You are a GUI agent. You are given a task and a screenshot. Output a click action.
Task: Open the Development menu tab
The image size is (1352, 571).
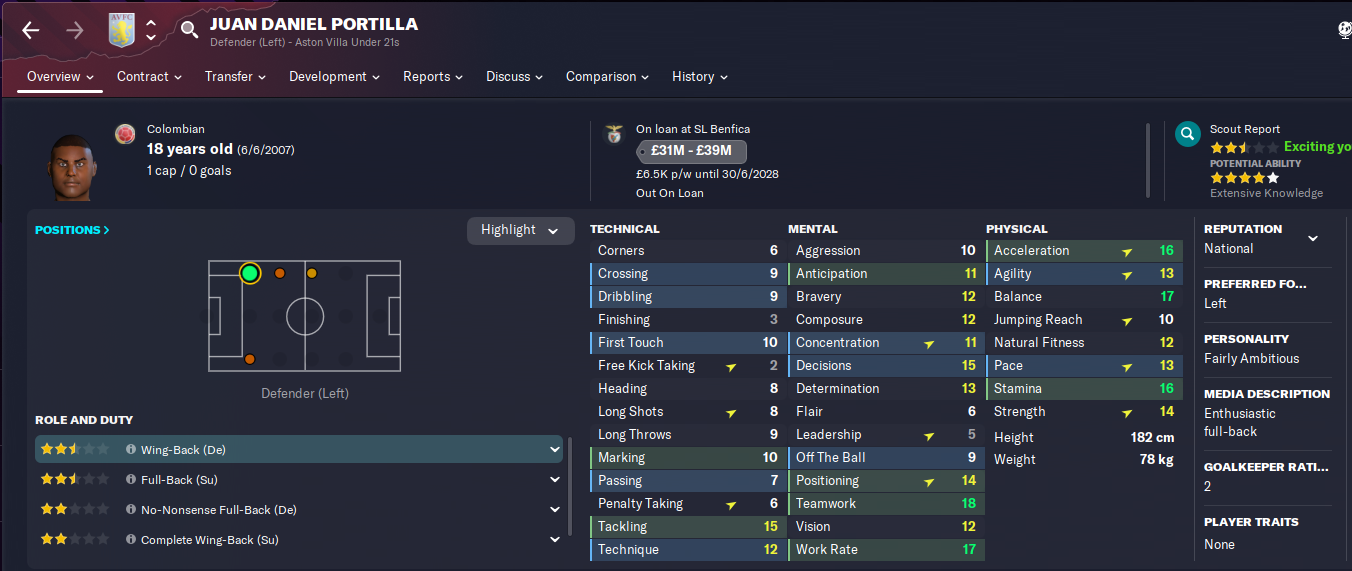coord(335,76)
